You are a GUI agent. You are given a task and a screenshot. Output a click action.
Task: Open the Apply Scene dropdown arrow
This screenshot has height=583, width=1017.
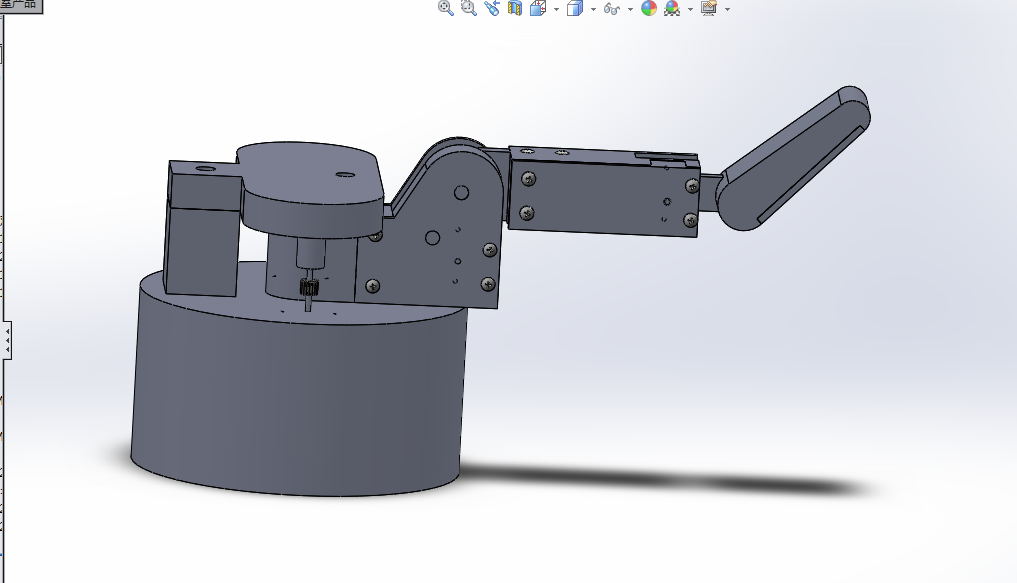690,9
